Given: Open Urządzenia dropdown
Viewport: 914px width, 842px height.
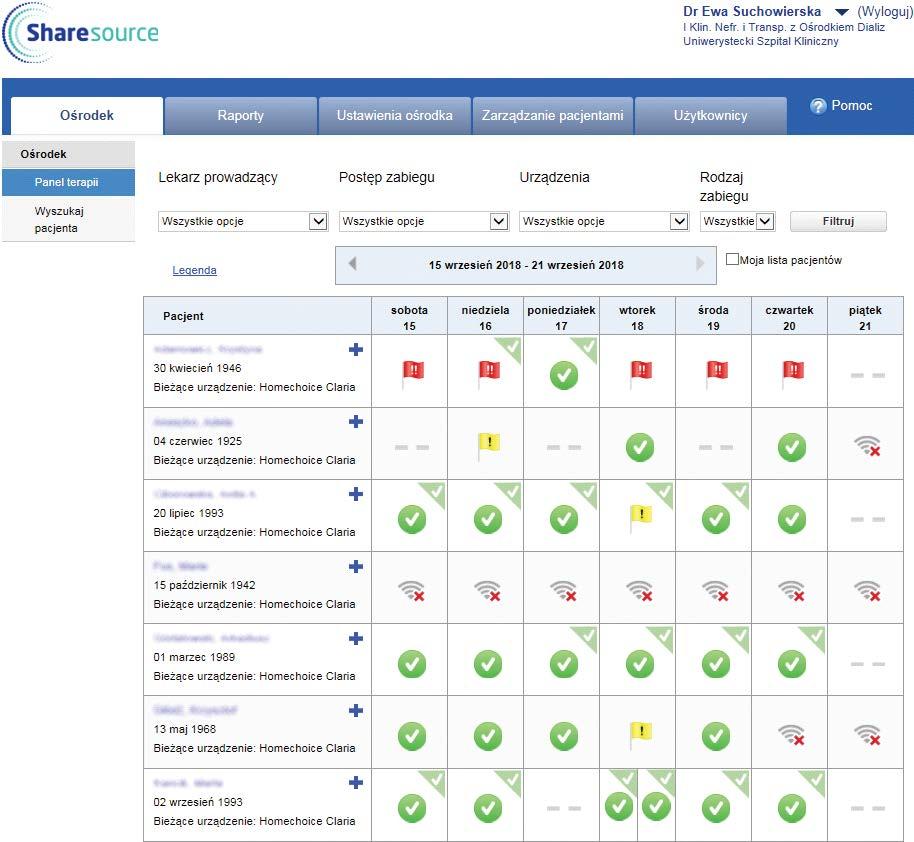Looking at the screenshot, I should (604, 222).
